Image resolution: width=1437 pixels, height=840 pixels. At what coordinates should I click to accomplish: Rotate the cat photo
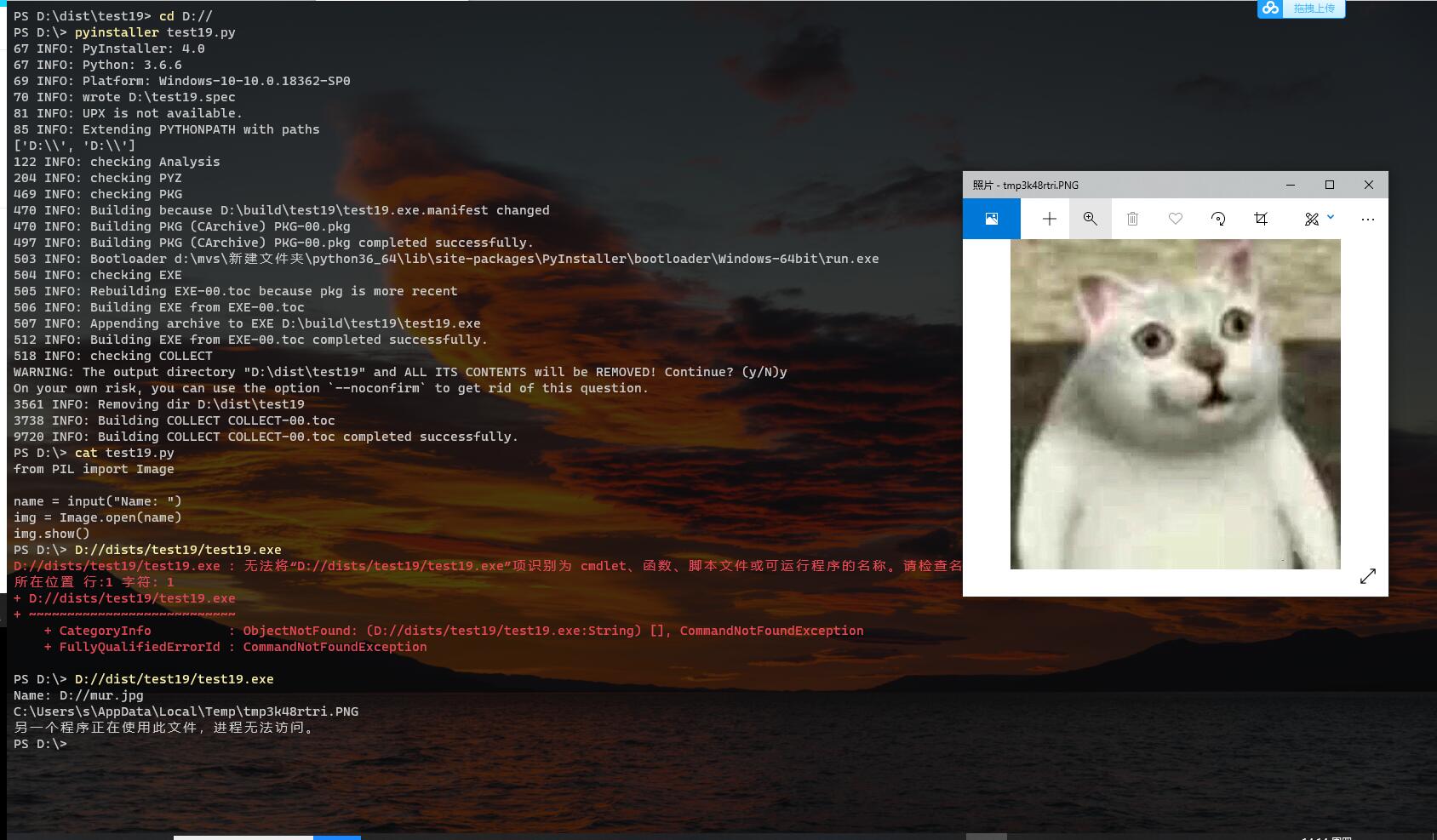(1218, 219)
